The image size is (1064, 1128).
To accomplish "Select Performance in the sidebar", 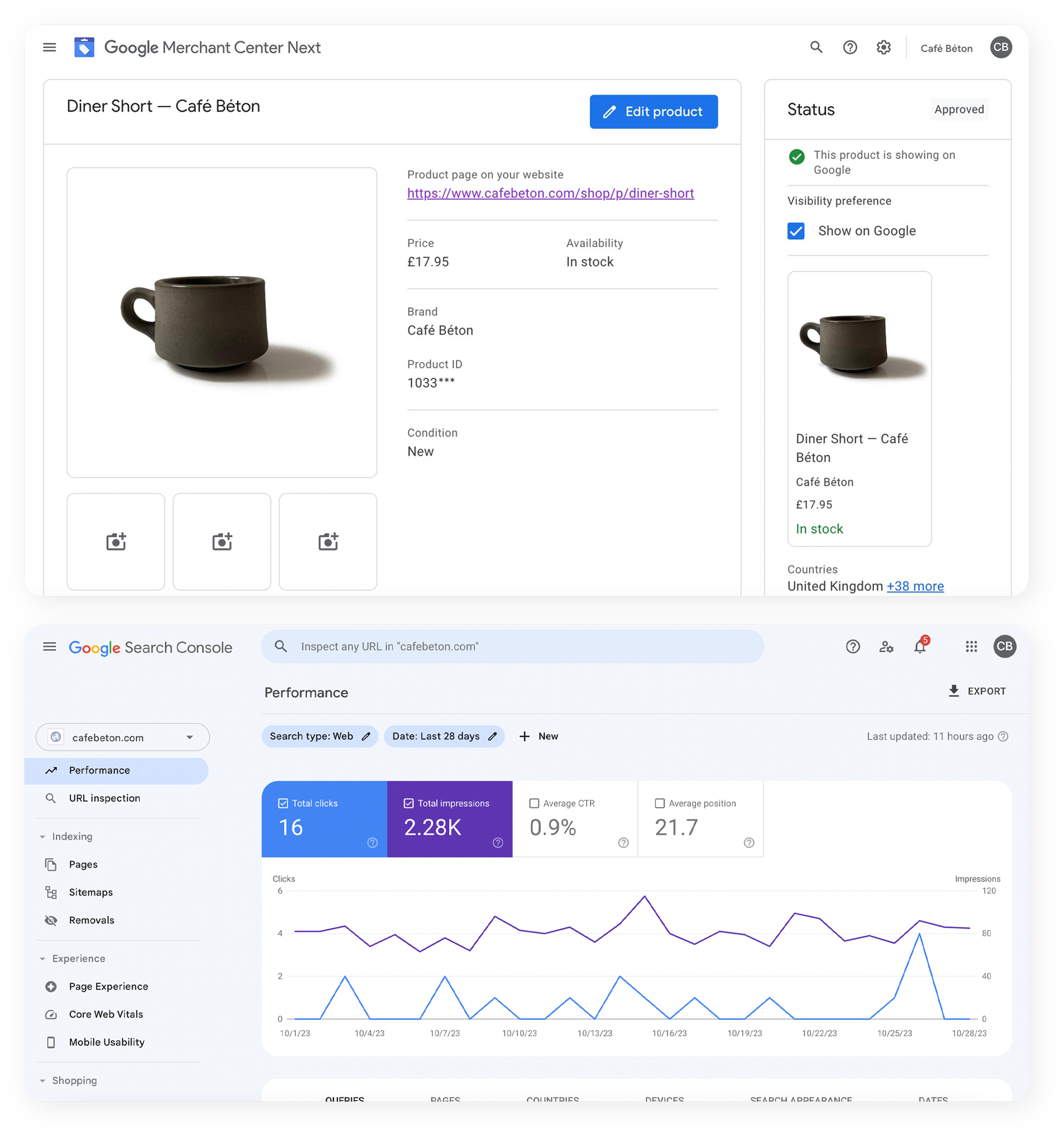I will pos(116,770).
